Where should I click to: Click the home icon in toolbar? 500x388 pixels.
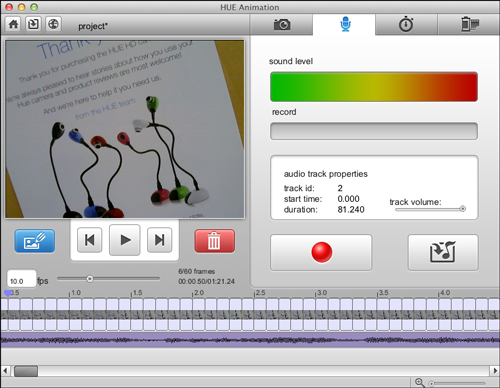(x=13, y=24)
